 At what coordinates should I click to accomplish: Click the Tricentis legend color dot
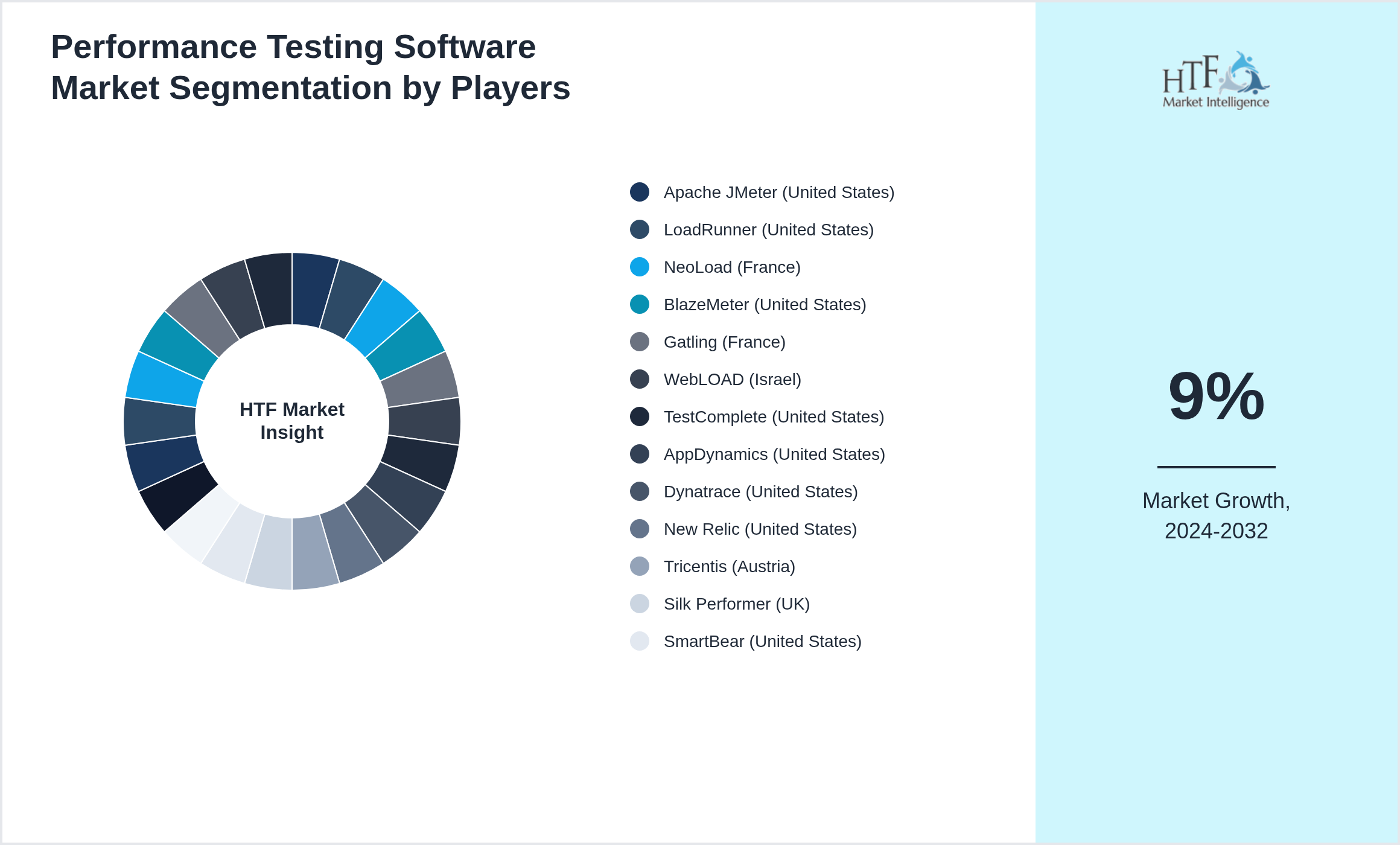tap(640, 566)
